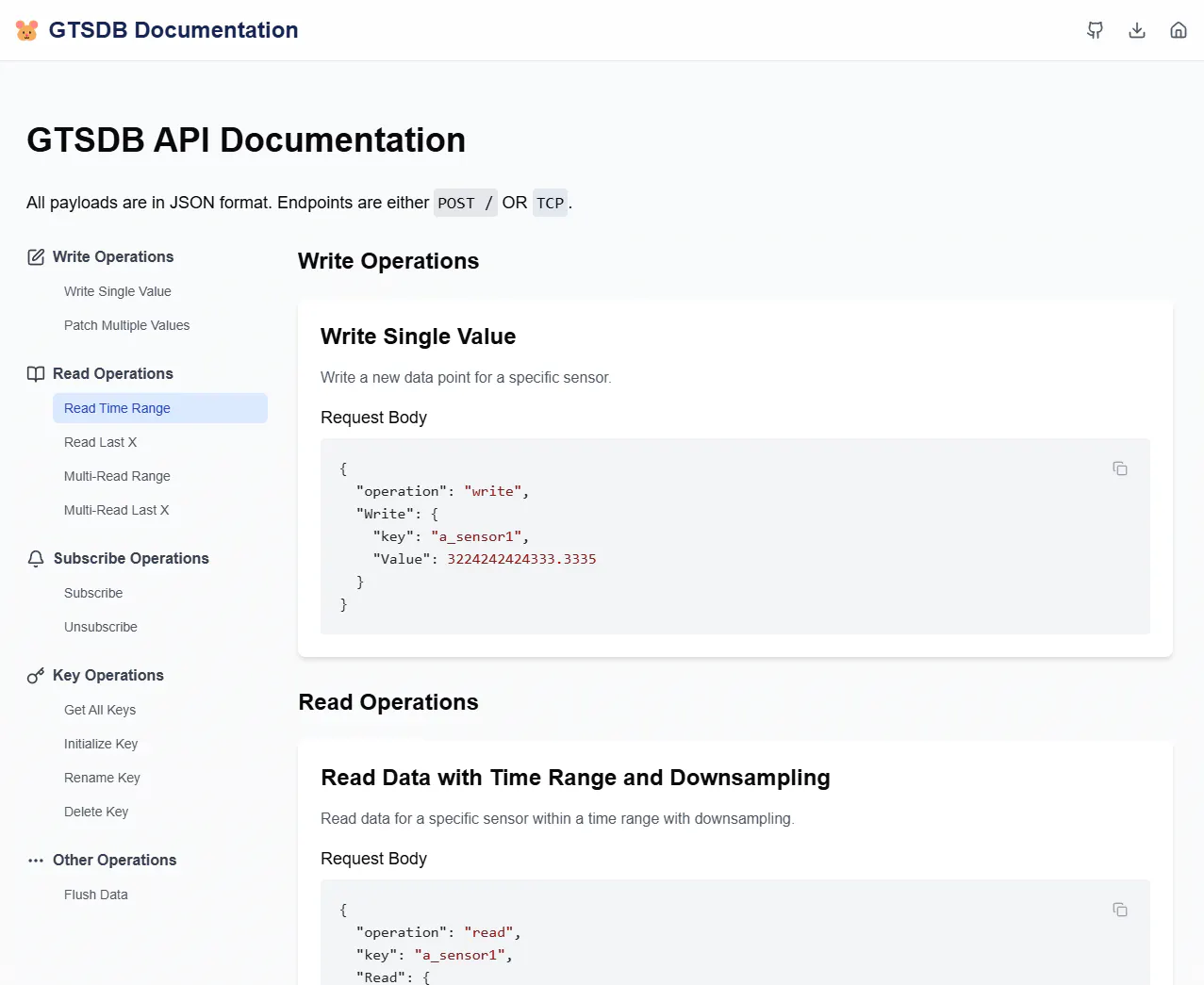Click the "a_sensor1" value in write code
Screen dimensions: 1204x985
[x=476, y=536]
